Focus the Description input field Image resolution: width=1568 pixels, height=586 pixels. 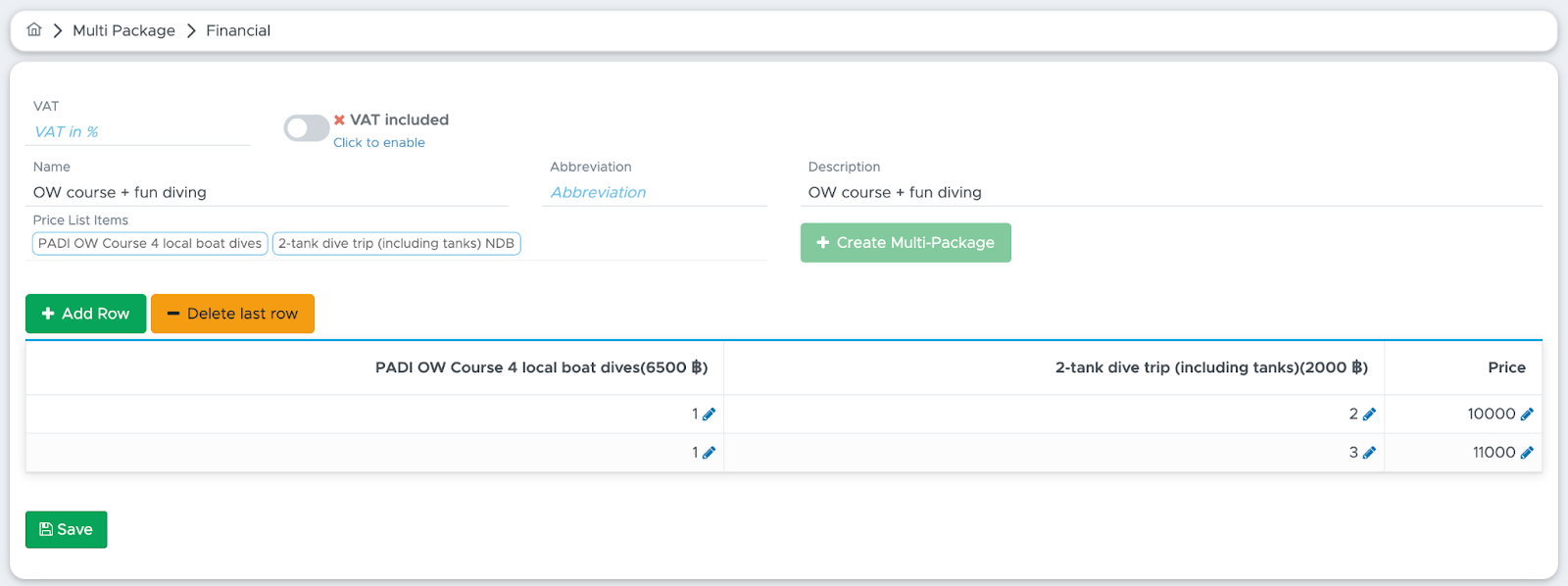[1171, 193]
